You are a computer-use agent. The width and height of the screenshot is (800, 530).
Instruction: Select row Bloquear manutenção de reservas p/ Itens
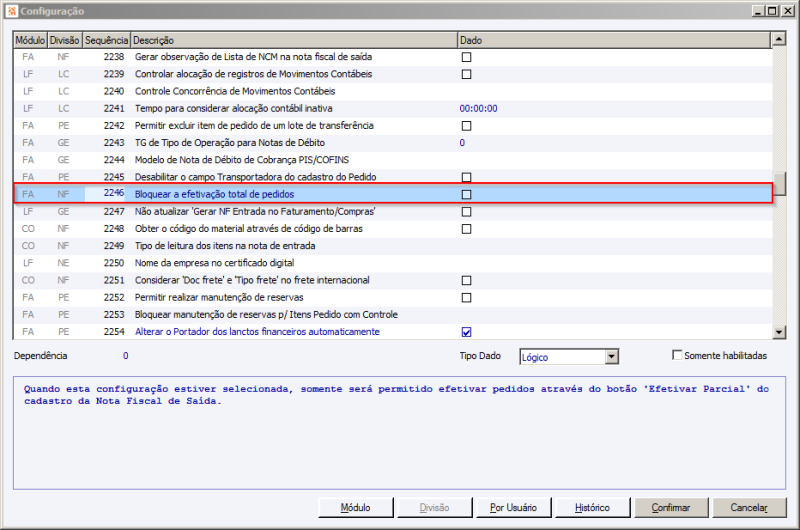pos(393,315)
